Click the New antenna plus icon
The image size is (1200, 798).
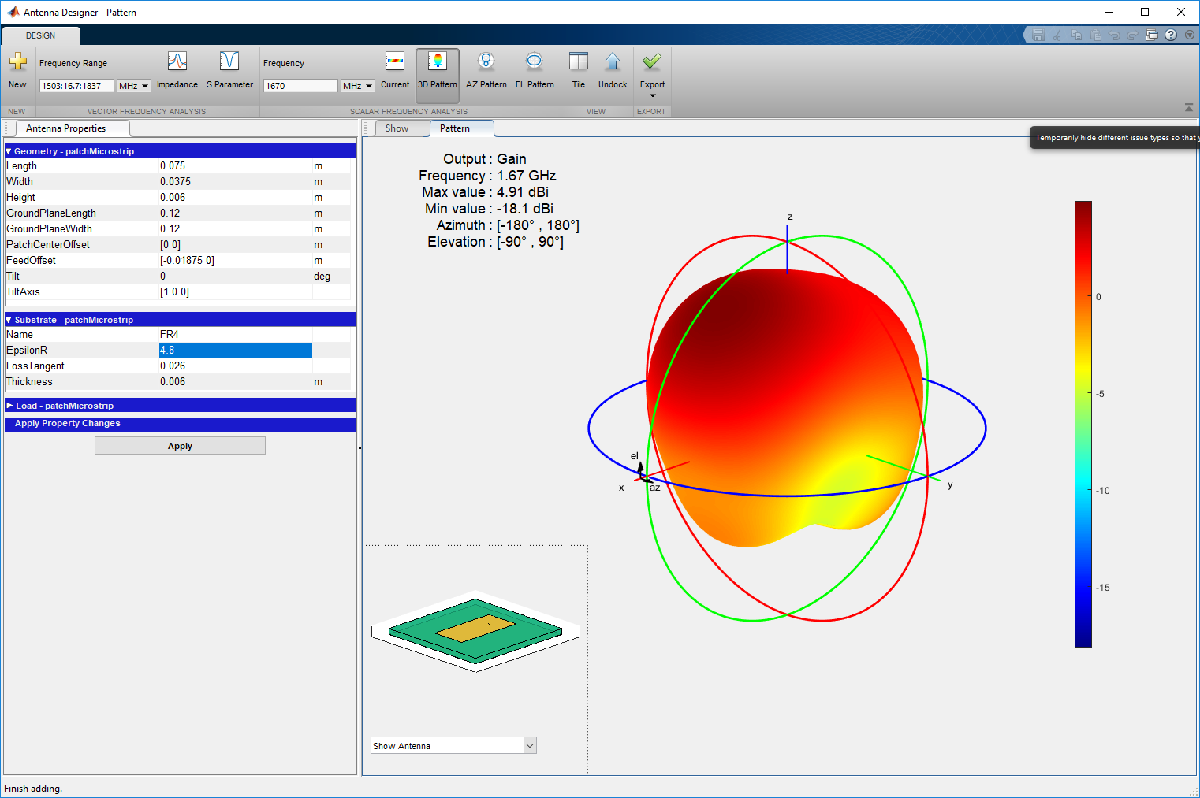(x=17, y=63)
